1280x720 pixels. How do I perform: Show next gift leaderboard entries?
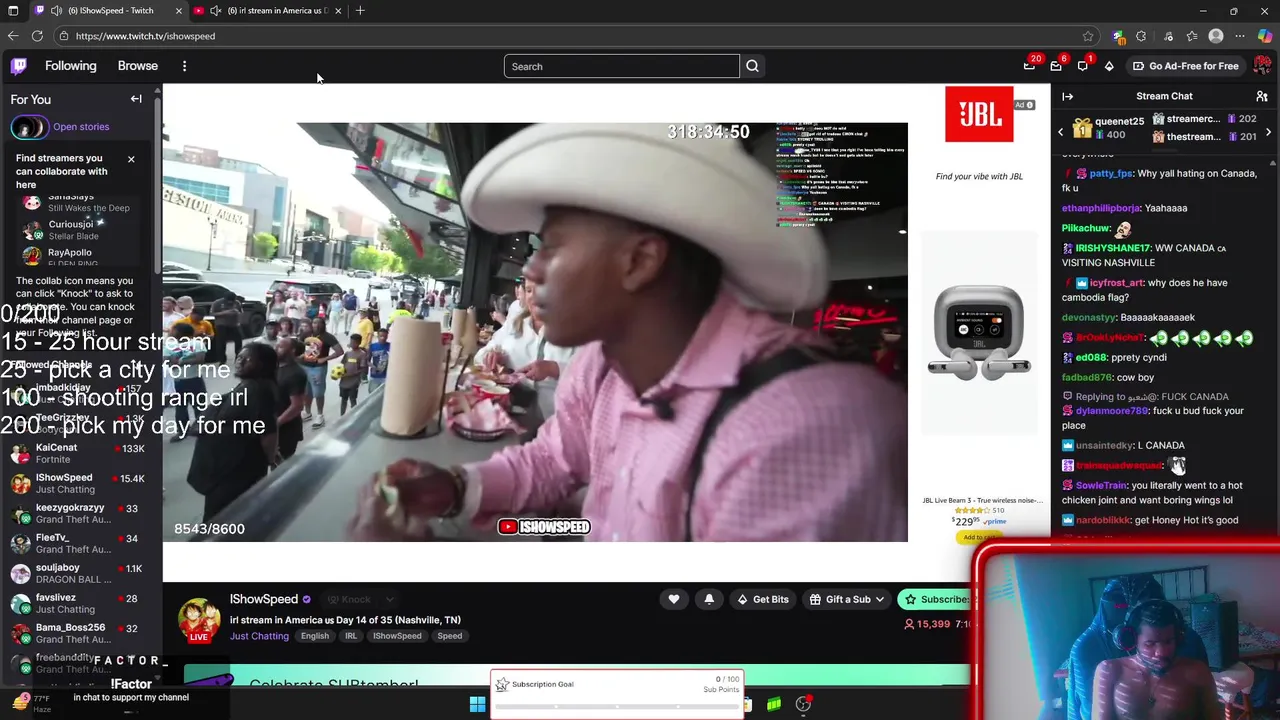(x=1268, y=131)
